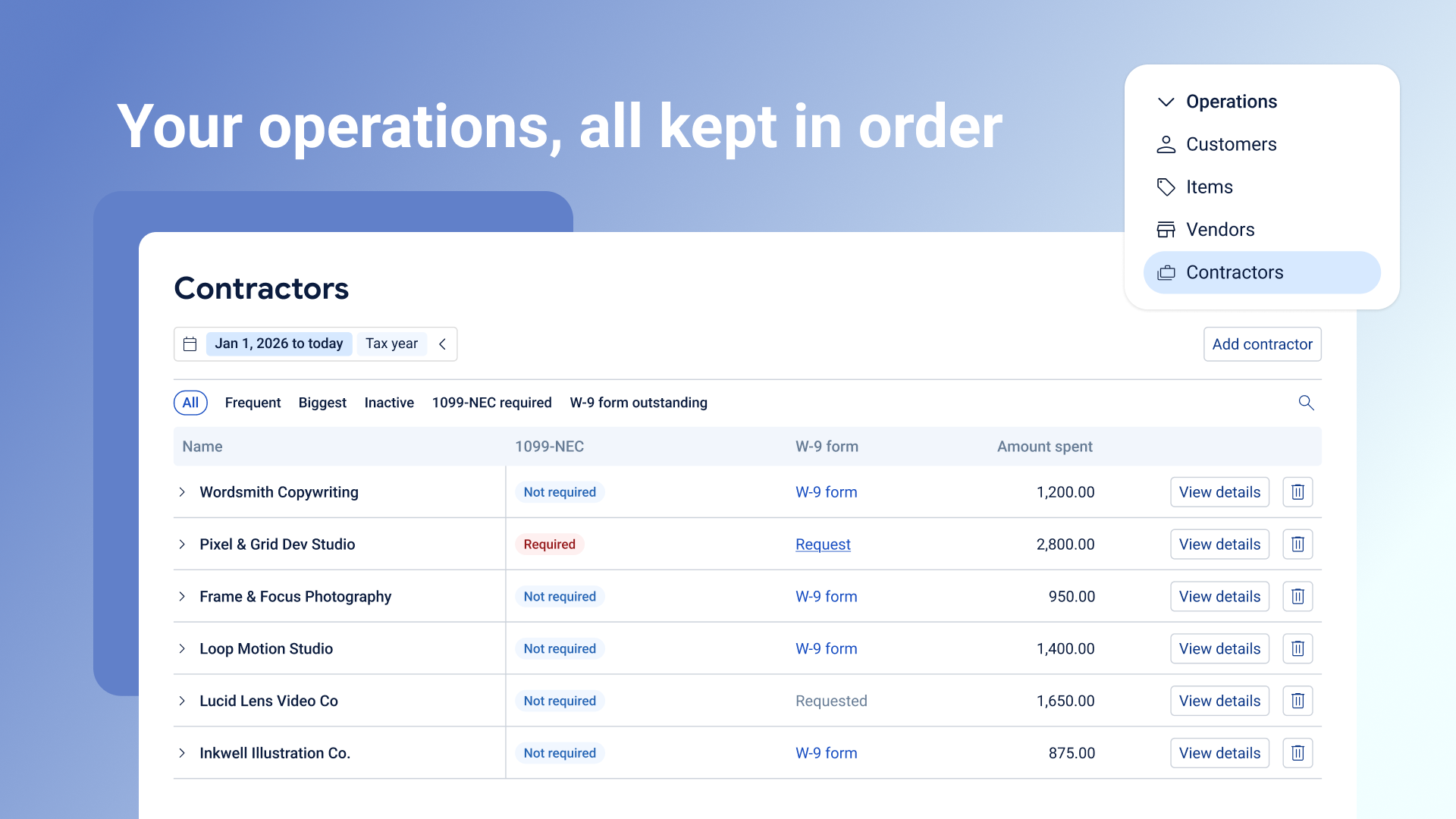Select the Items tag icon

[x=1166, y=187]
